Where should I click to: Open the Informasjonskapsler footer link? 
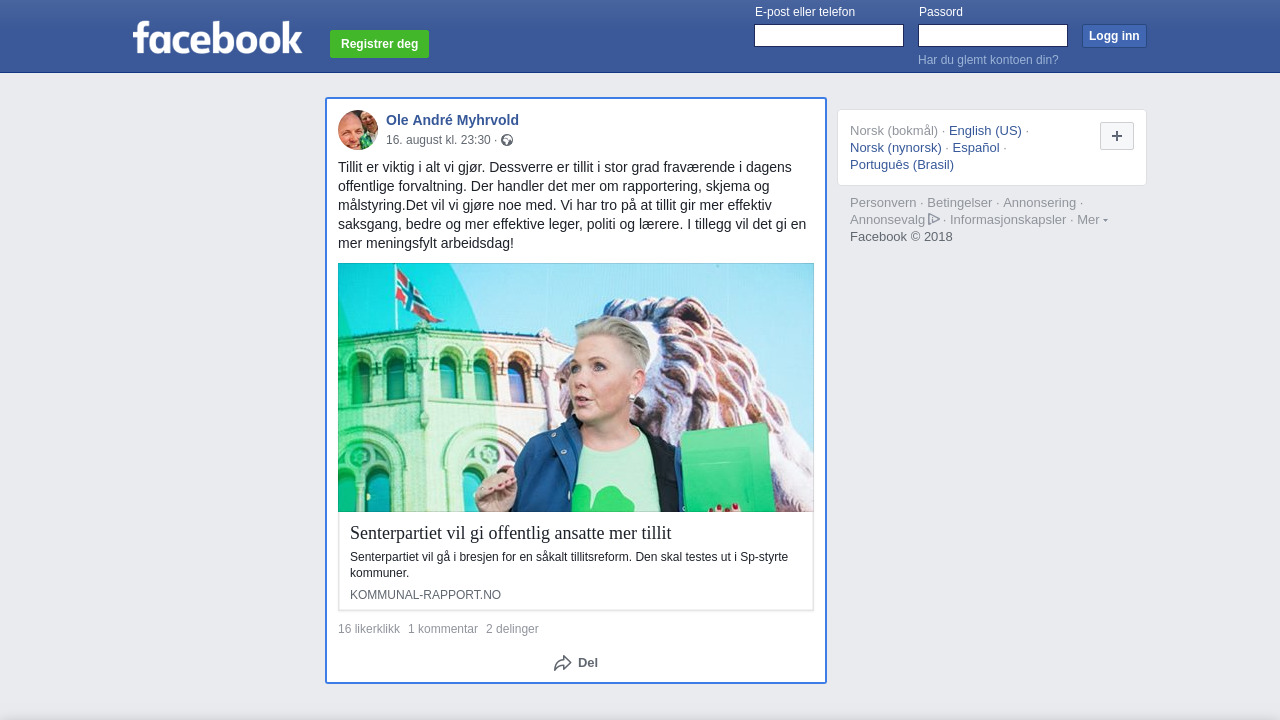point(1008,220)
